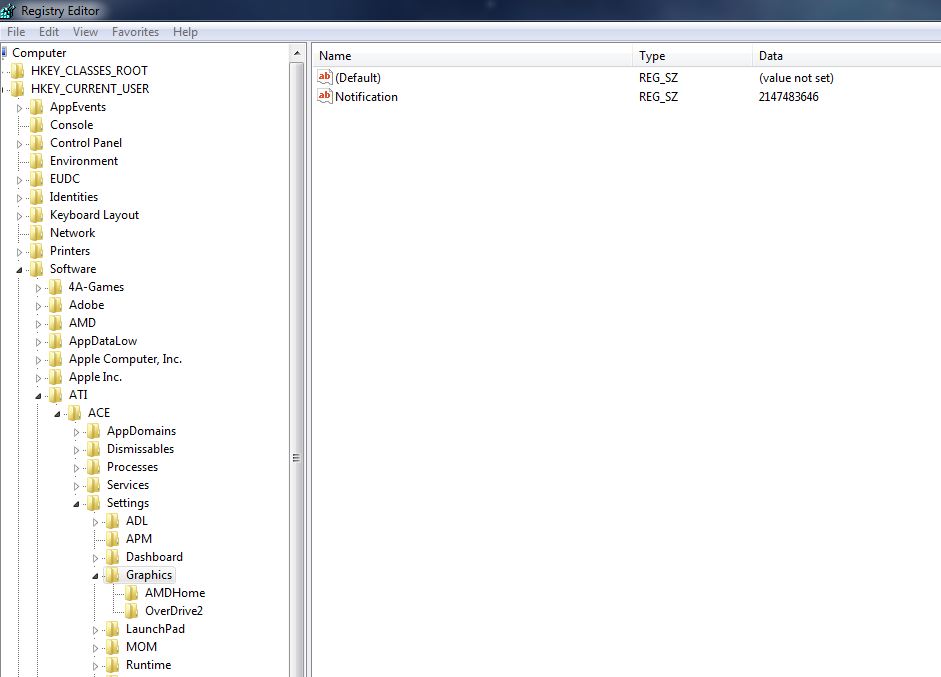
Task: Sort values by Data column header
Action: tap(846, 56)
